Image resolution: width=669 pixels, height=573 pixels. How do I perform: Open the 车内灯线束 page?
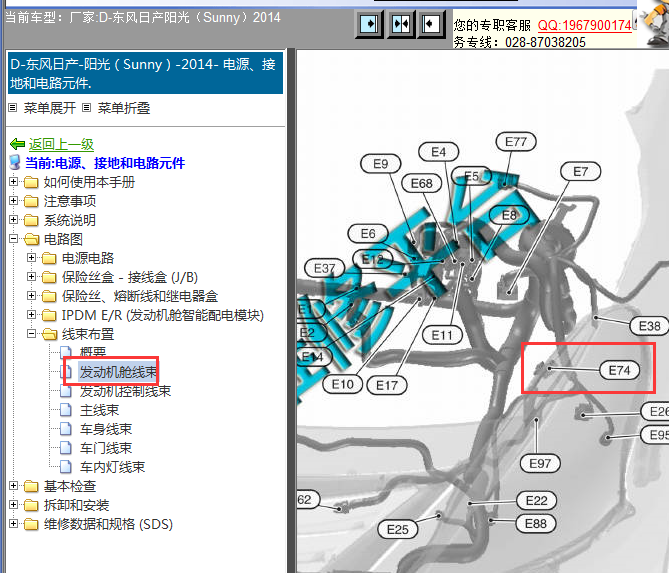113,467
